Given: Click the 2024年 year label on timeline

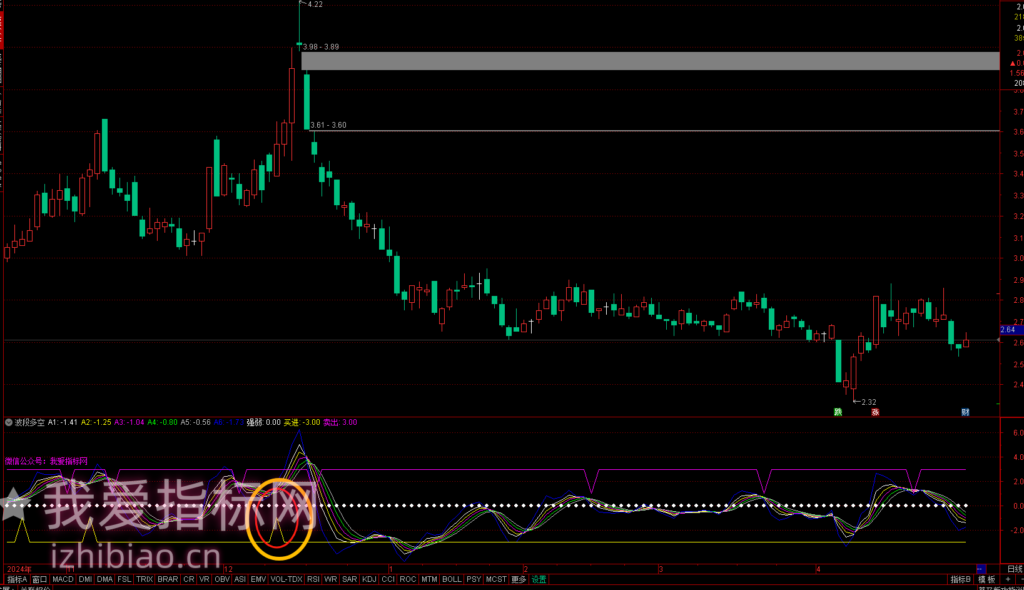Looking at the screenshot, I should coord(19,569).
